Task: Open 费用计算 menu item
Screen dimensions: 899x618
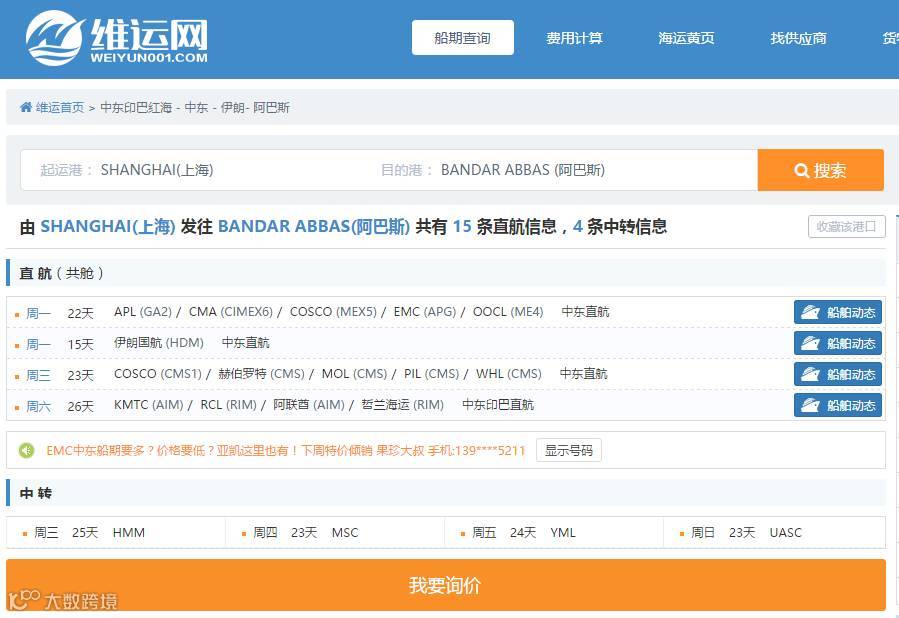Action: tap(574, 38)
